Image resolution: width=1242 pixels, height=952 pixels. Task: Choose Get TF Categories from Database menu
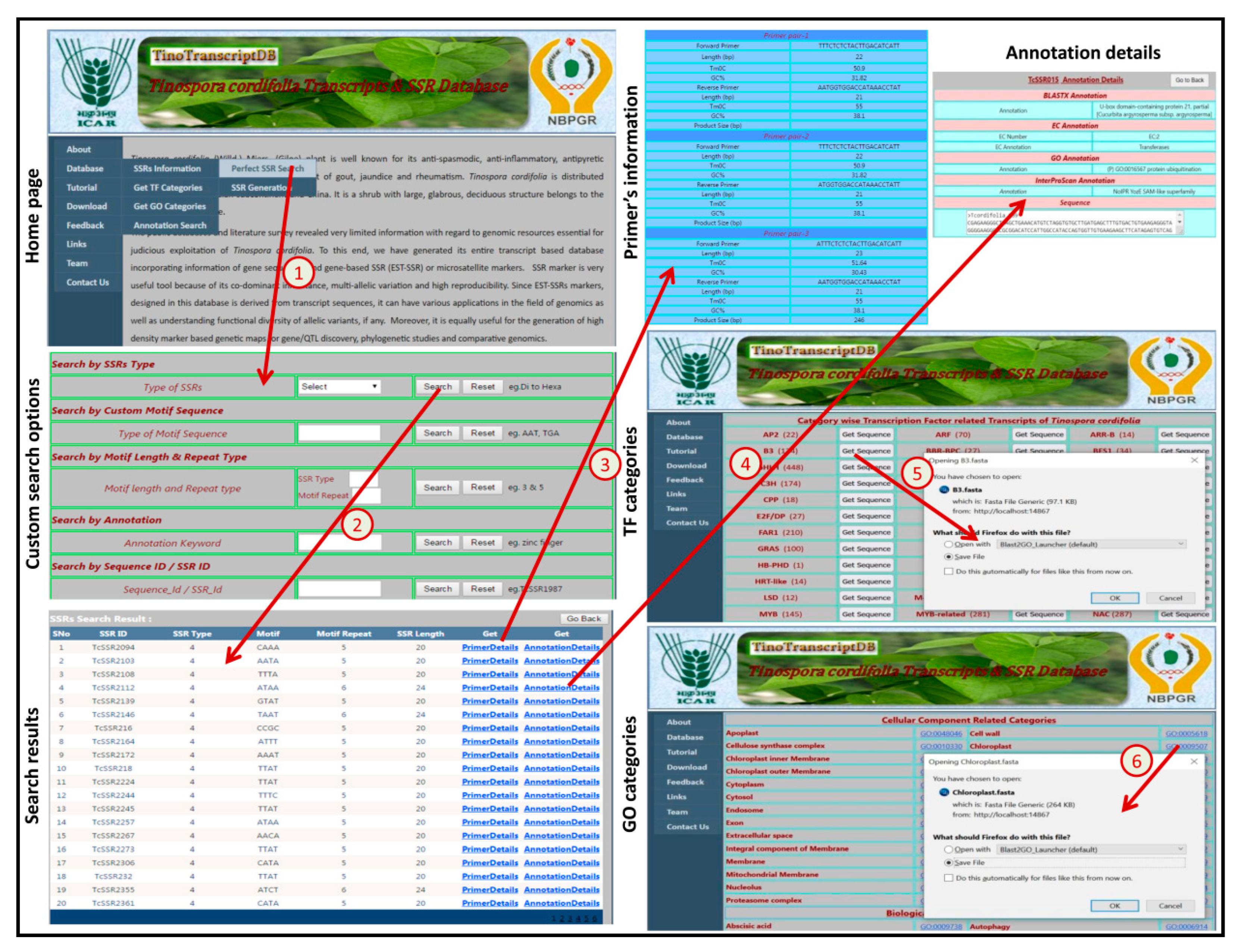tap(168, 188)
